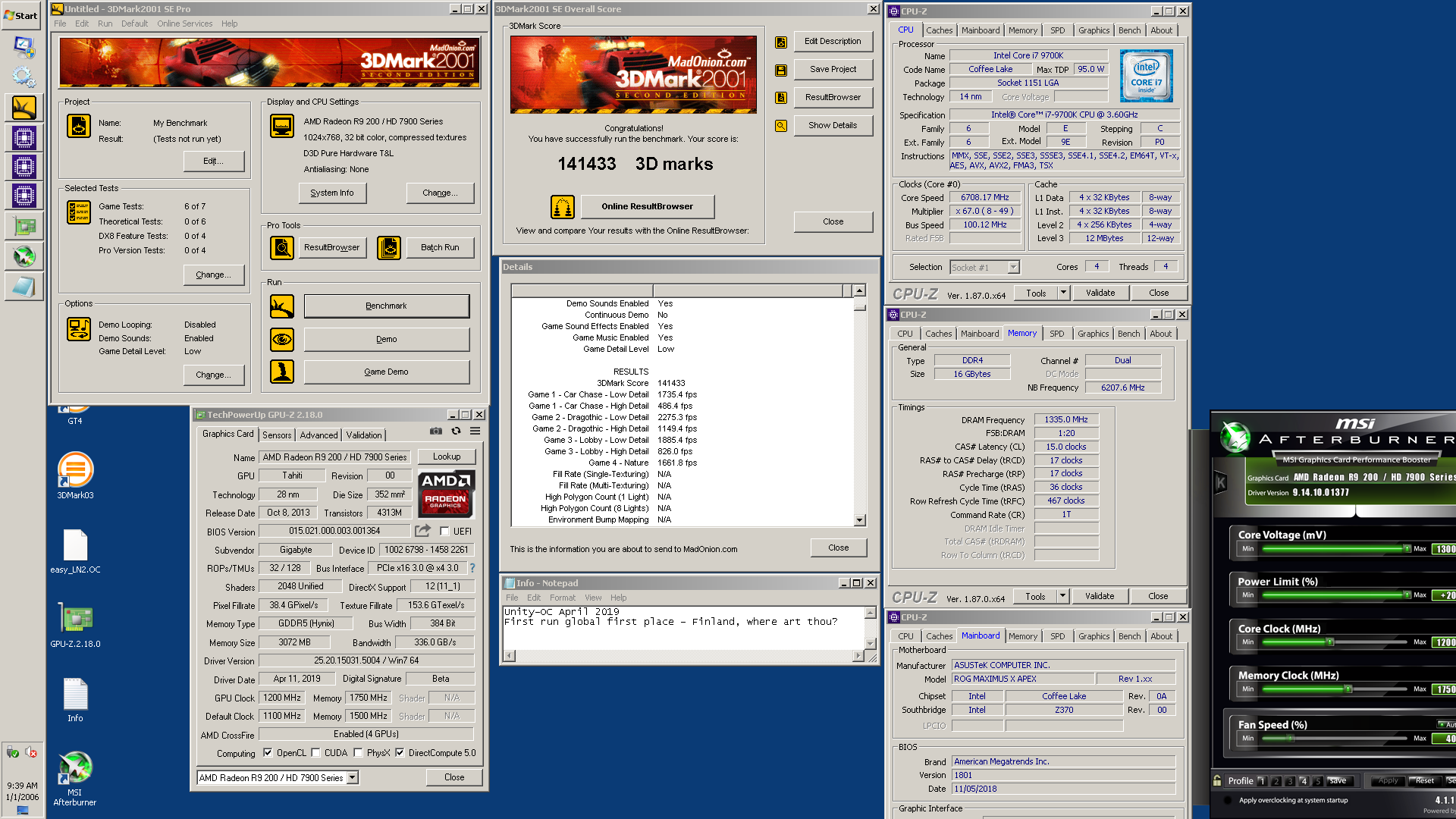The width and height of the screenshot is (1456, 819).
Task: Click the eye icon beside the Demo button
Action: click(282, 339)
